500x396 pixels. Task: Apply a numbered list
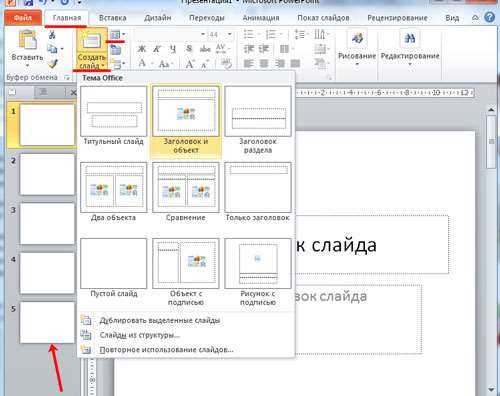[271, 34]
